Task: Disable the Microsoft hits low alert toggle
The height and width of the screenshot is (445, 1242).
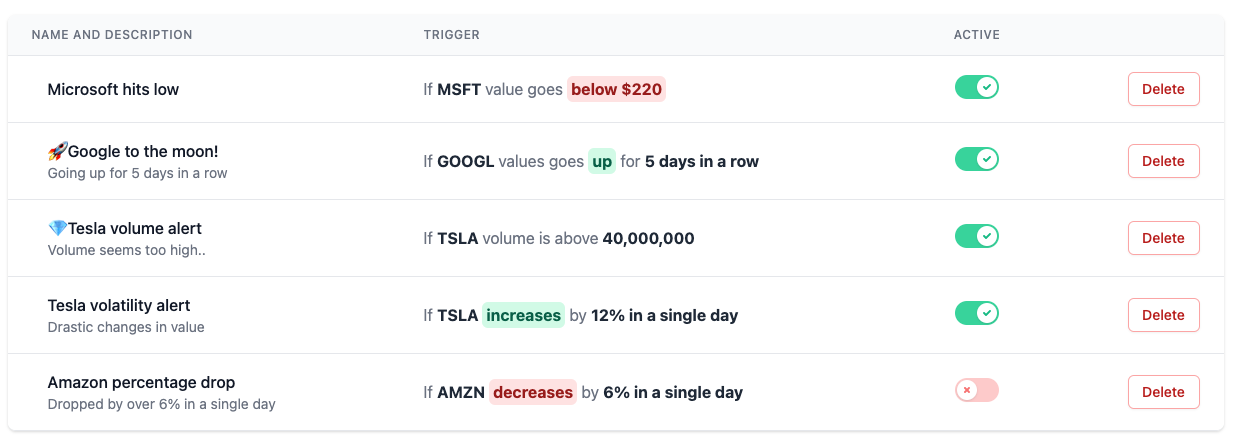Action: point(977,88)
